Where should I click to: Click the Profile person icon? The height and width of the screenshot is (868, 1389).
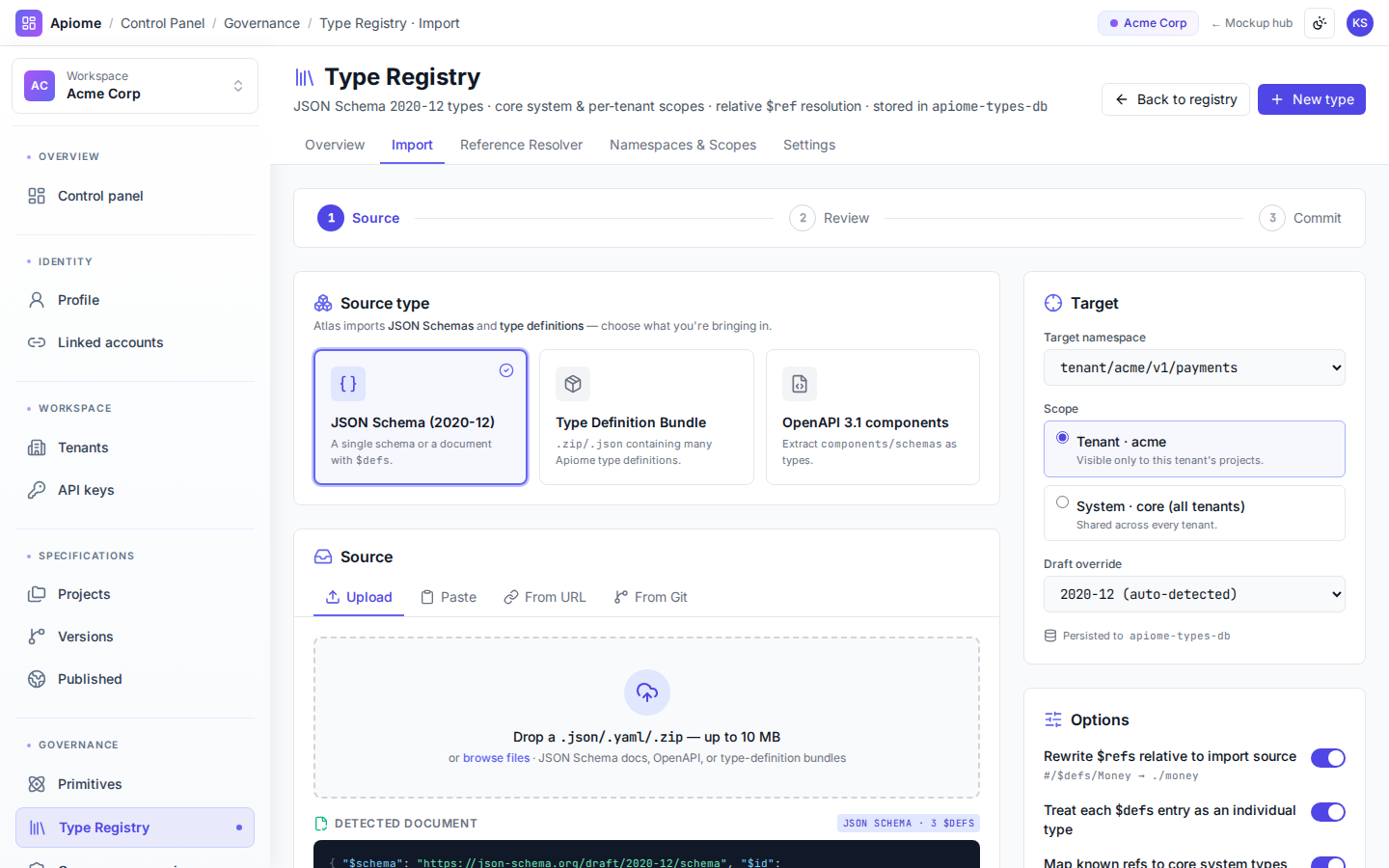pyautogui.click(x=37, y=300)
